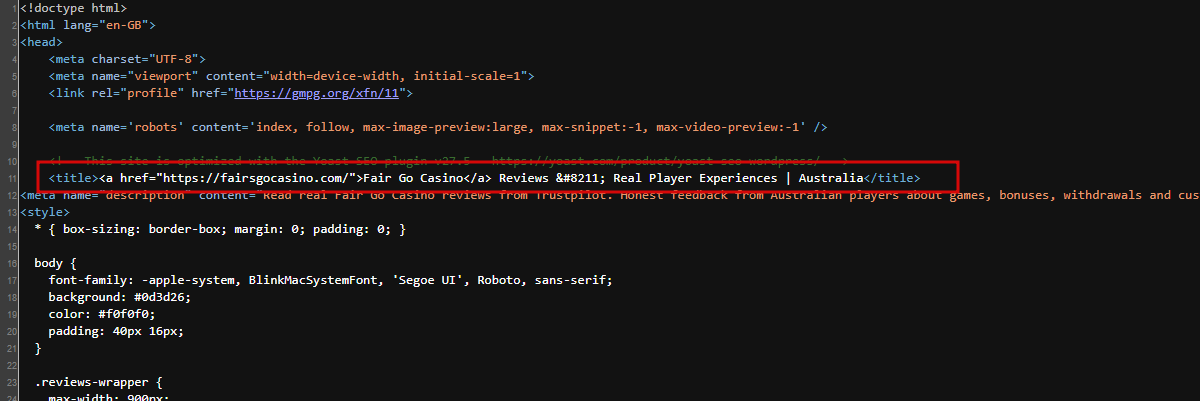
Task: Click the "body {" selector line
Action: pyautogui.click(x=55, y=263)
